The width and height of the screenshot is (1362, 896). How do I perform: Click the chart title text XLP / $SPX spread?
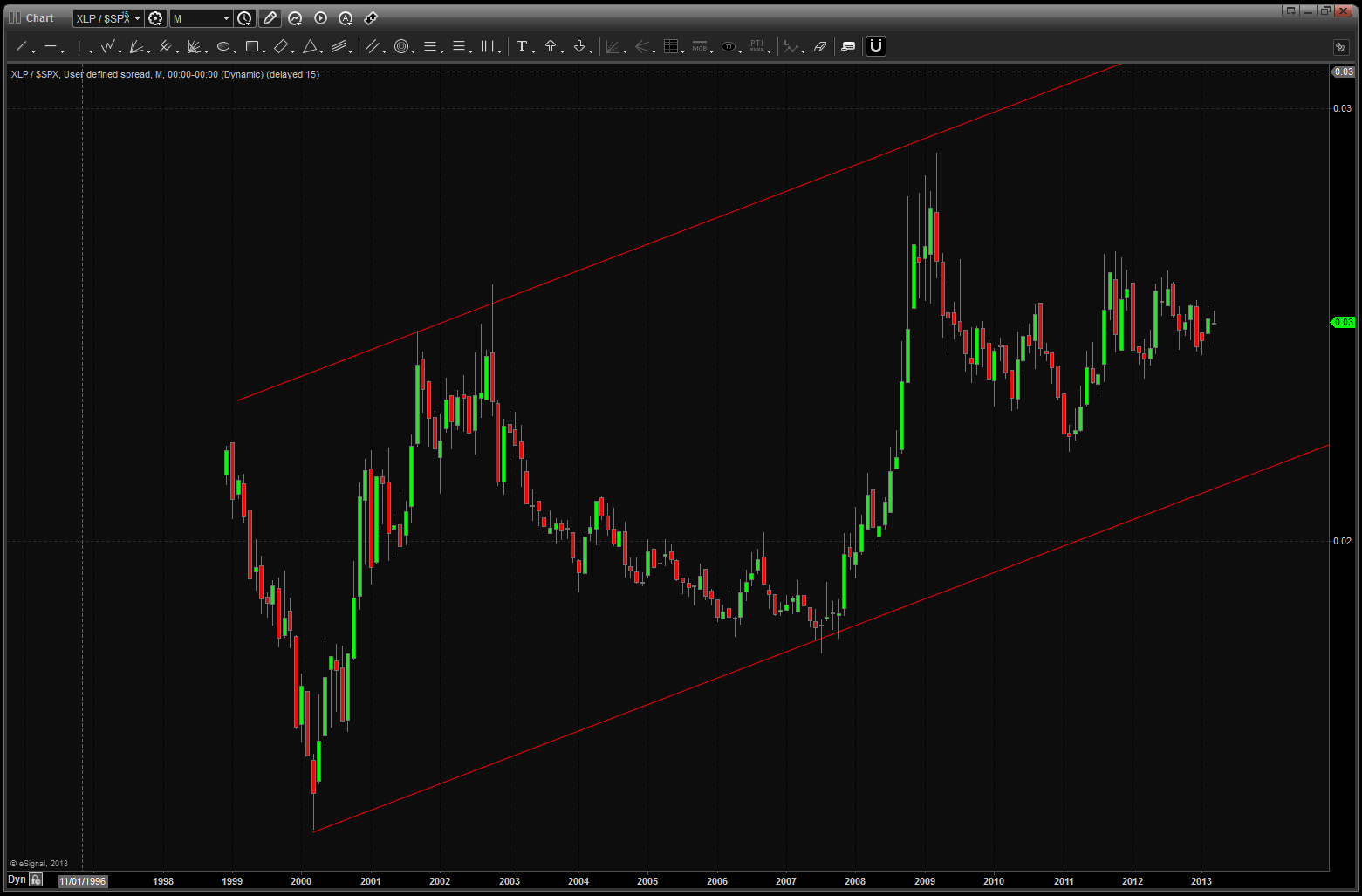click(x=165, y=74)
